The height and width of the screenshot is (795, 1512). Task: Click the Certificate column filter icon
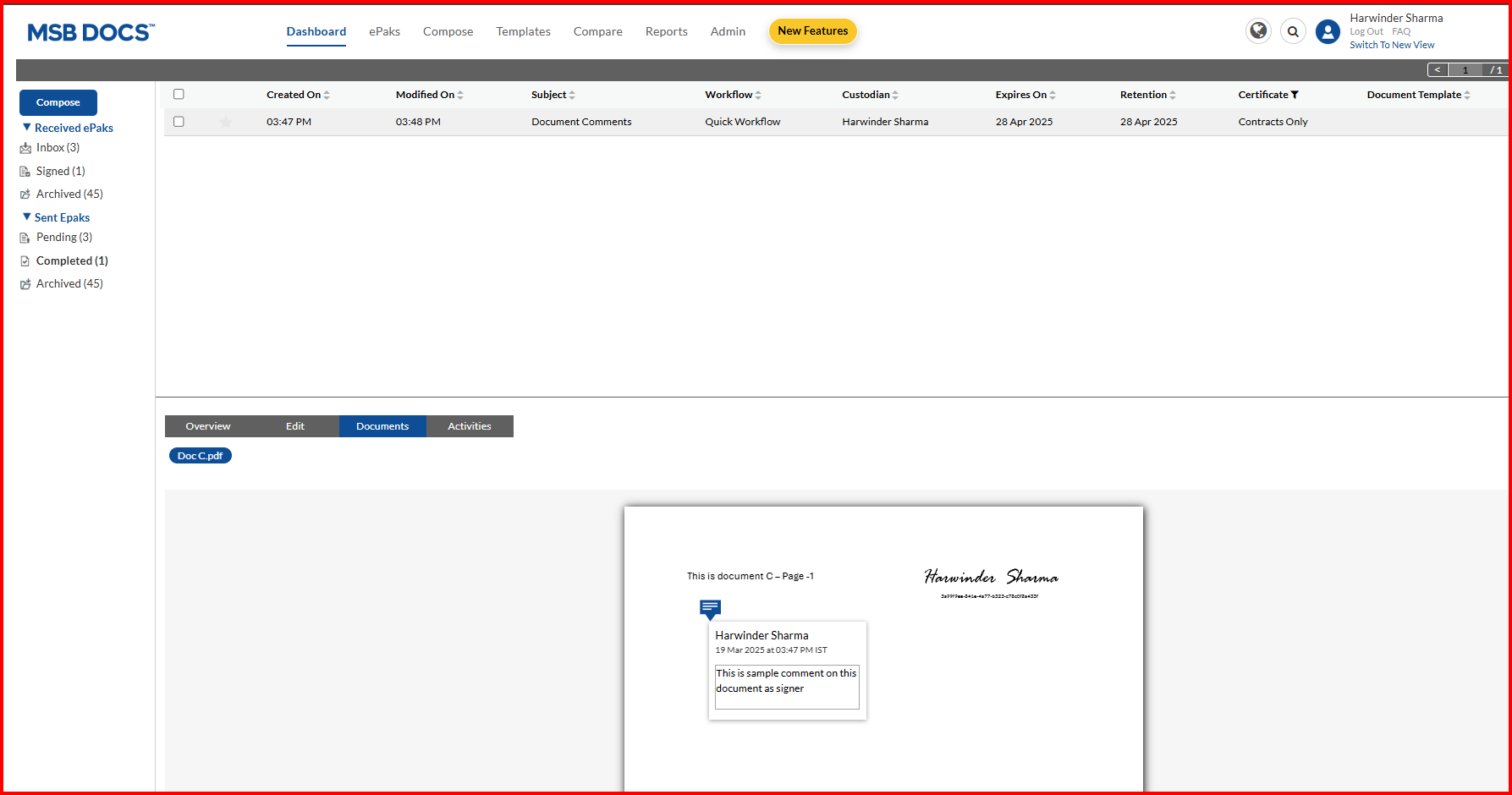click(x=1295, y=95)
